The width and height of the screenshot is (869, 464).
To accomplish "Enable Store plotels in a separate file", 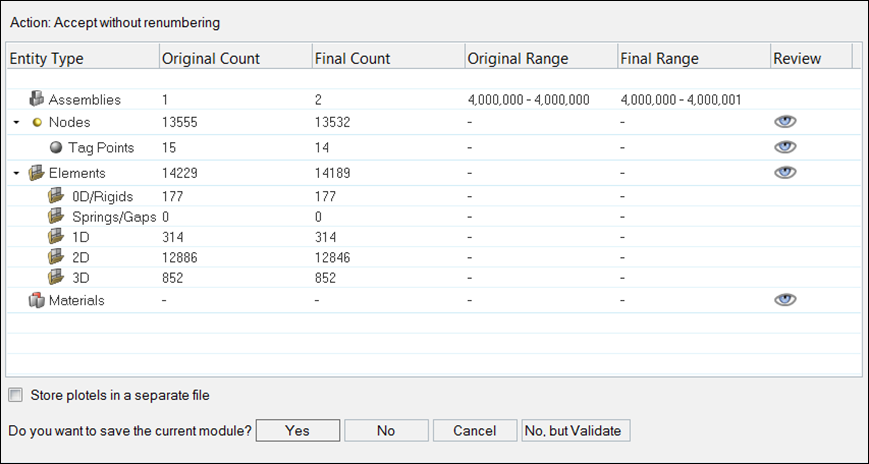I will (x=16, y=395).
